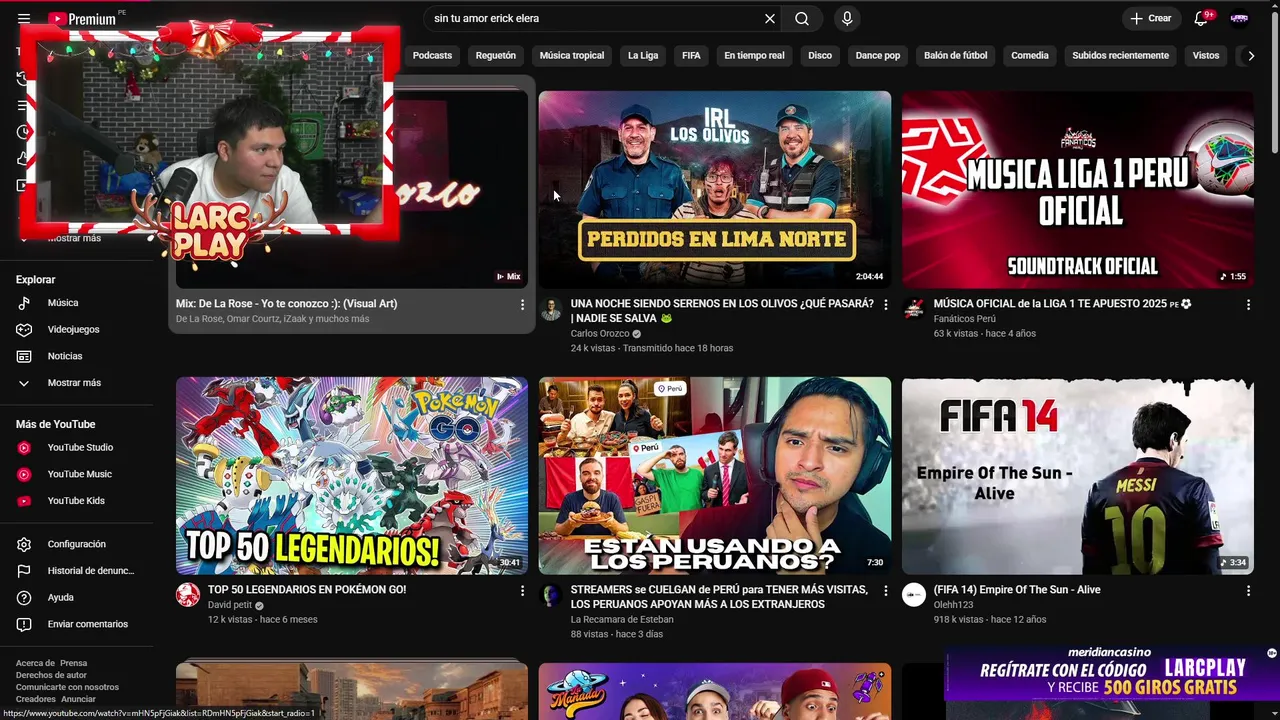Open Noticias in the sidebar

pos(77,356)
